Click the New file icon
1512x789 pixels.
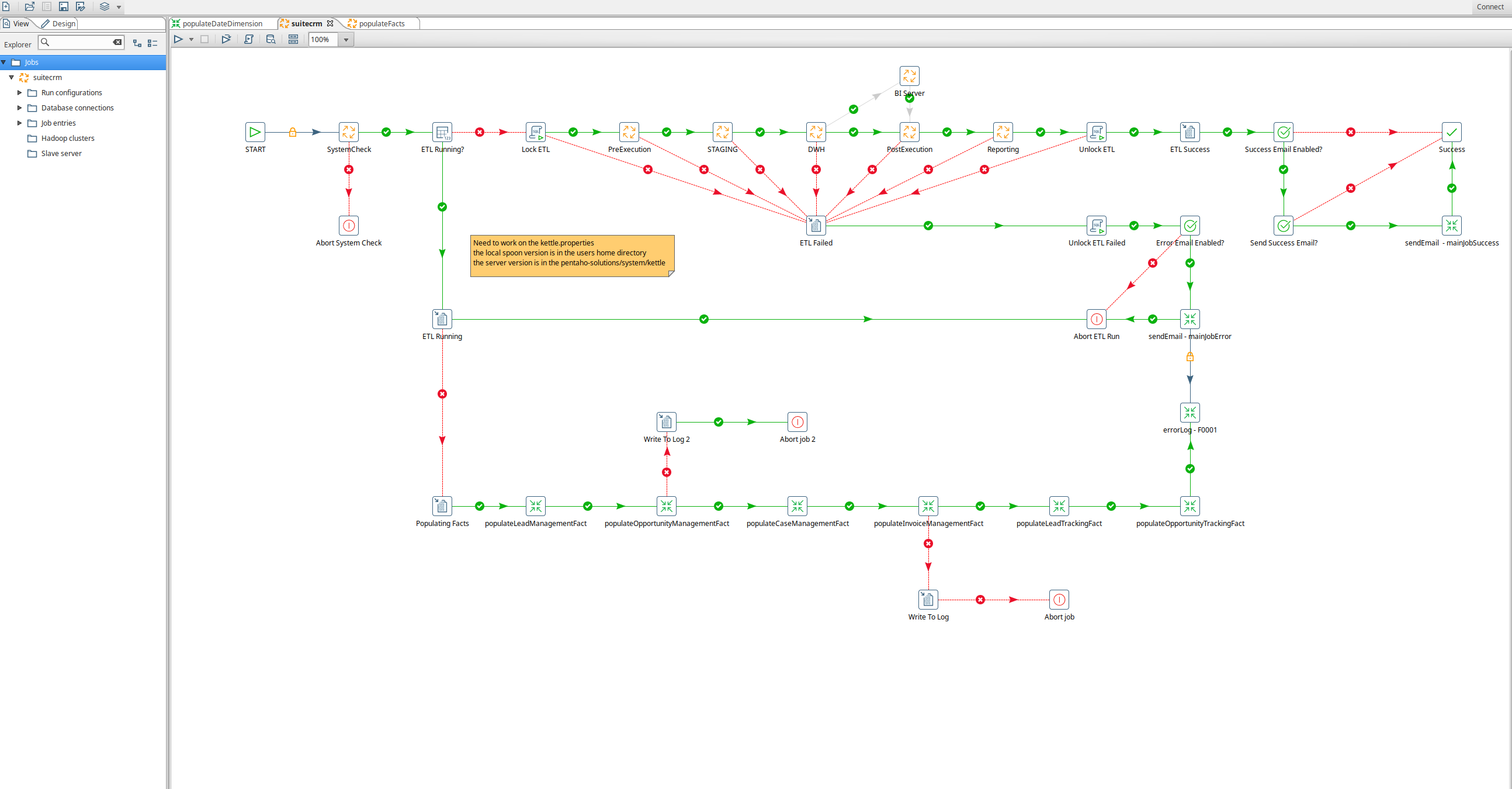[x=6, y=6]
